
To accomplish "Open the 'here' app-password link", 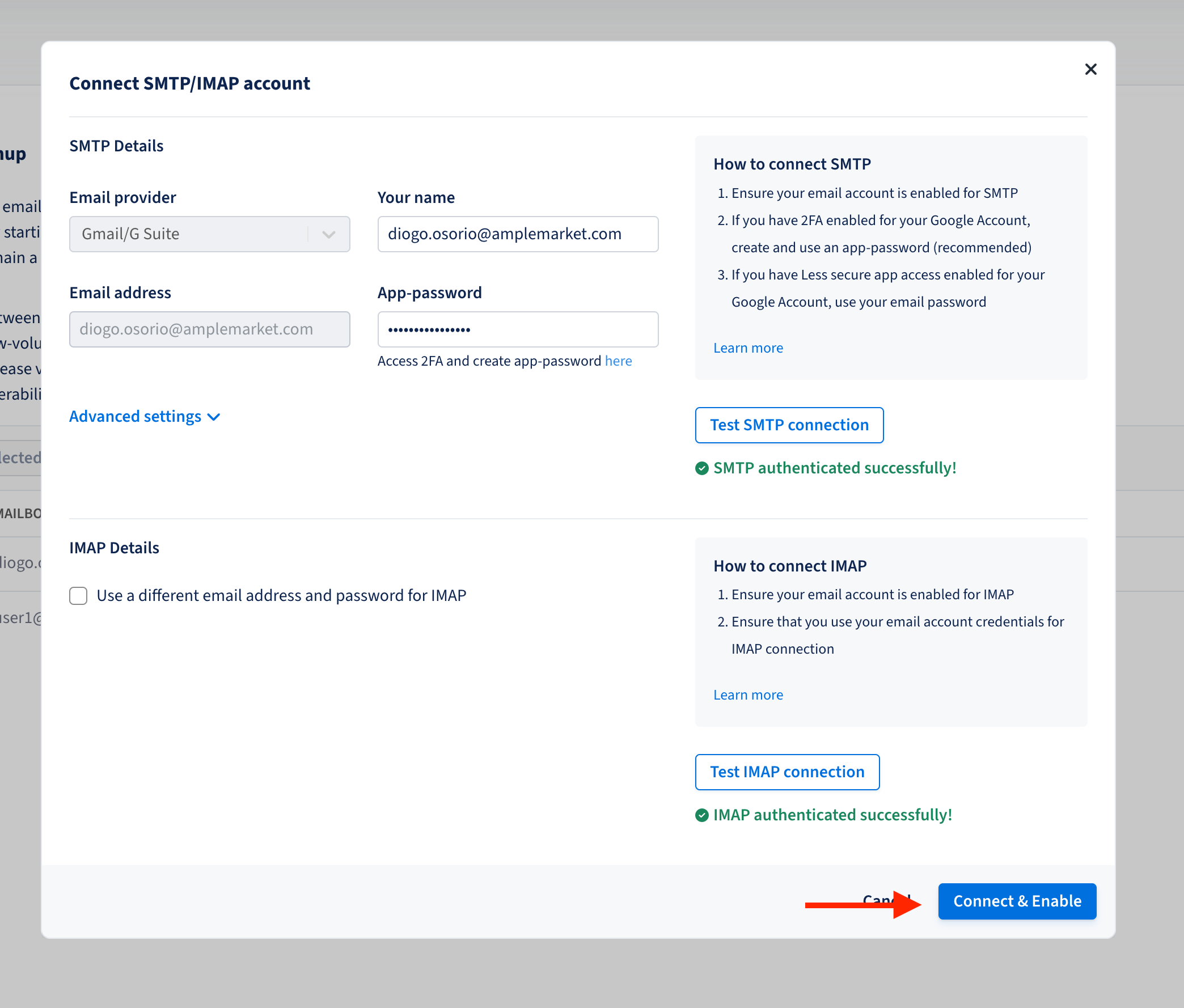I will tap(618, 361).
